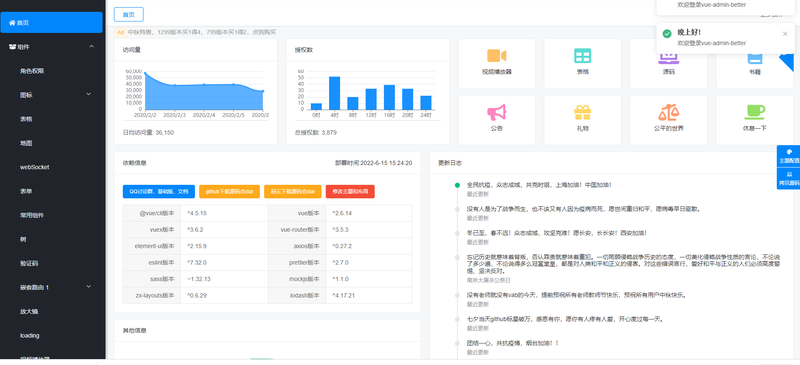Click the 其他信息 card header

pos(267,330)
